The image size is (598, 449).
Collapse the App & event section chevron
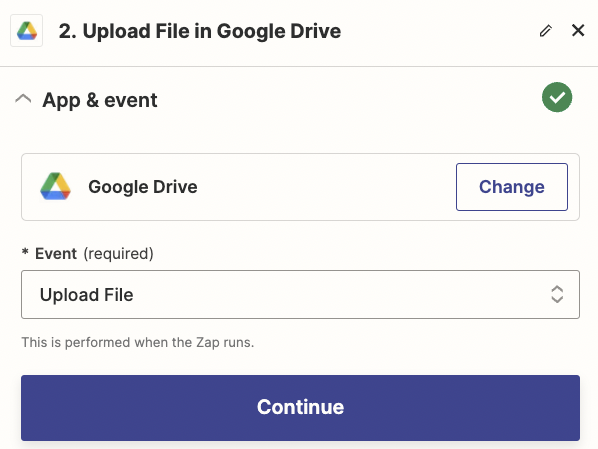point(23,99)
